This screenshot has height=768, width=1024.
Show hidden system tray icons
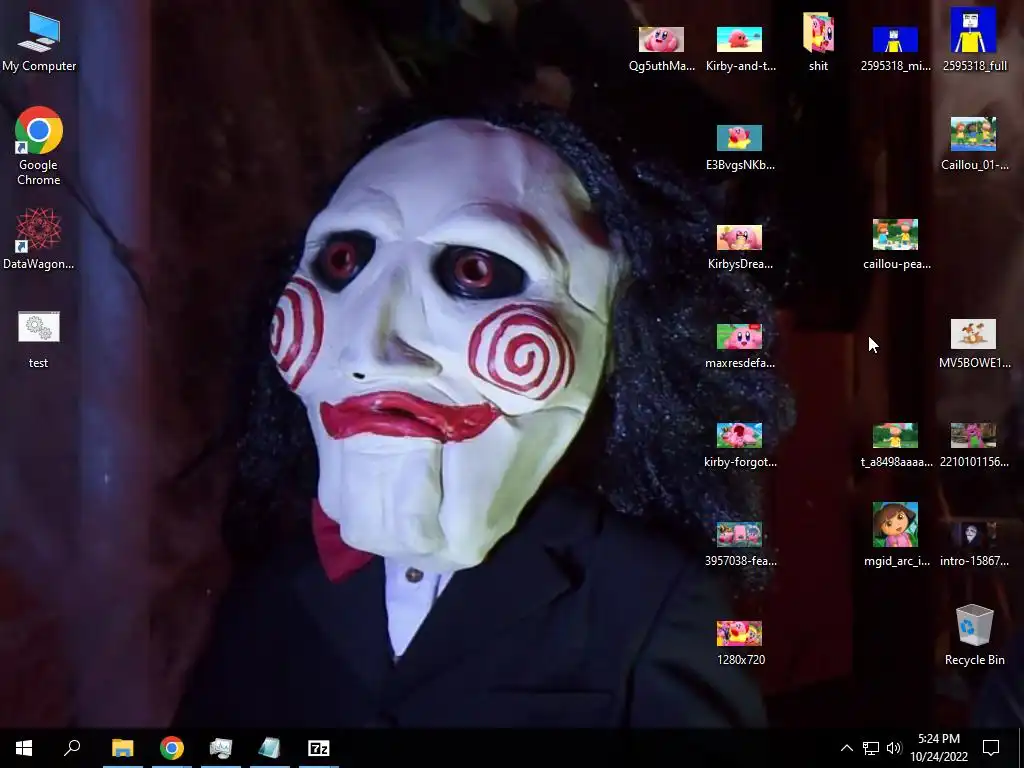tap(846, 748)
